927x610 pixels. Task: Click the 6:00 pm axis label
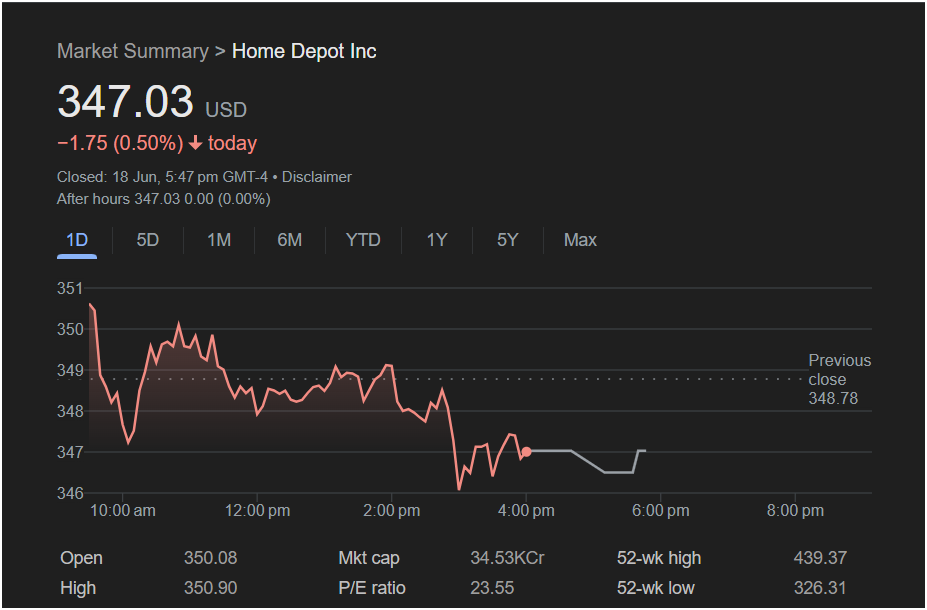660,511
